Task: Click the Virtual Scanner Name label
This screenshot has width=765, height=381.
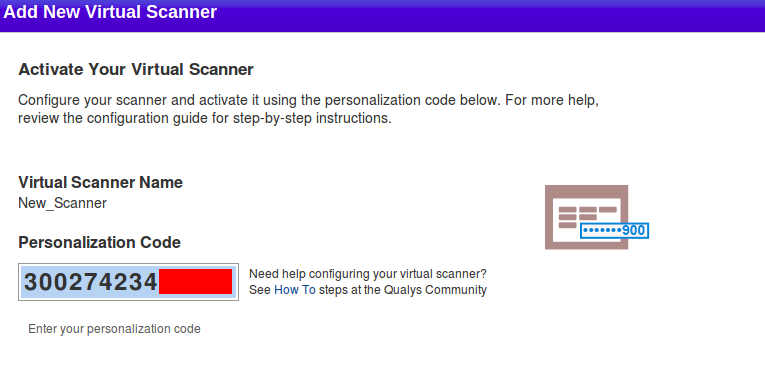Action: [x=101, y=182]
